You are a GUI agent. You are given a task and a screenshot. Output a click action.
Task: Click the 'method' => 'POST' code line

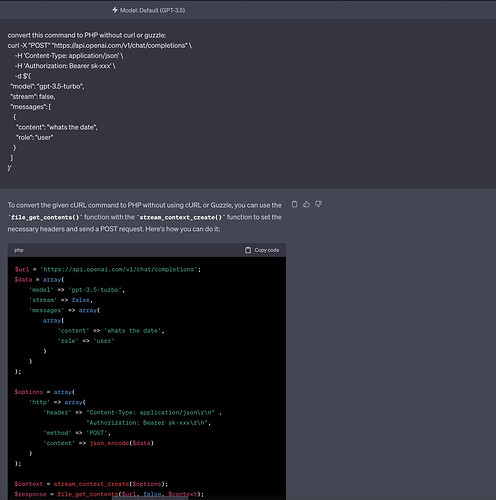click(77, 433)
